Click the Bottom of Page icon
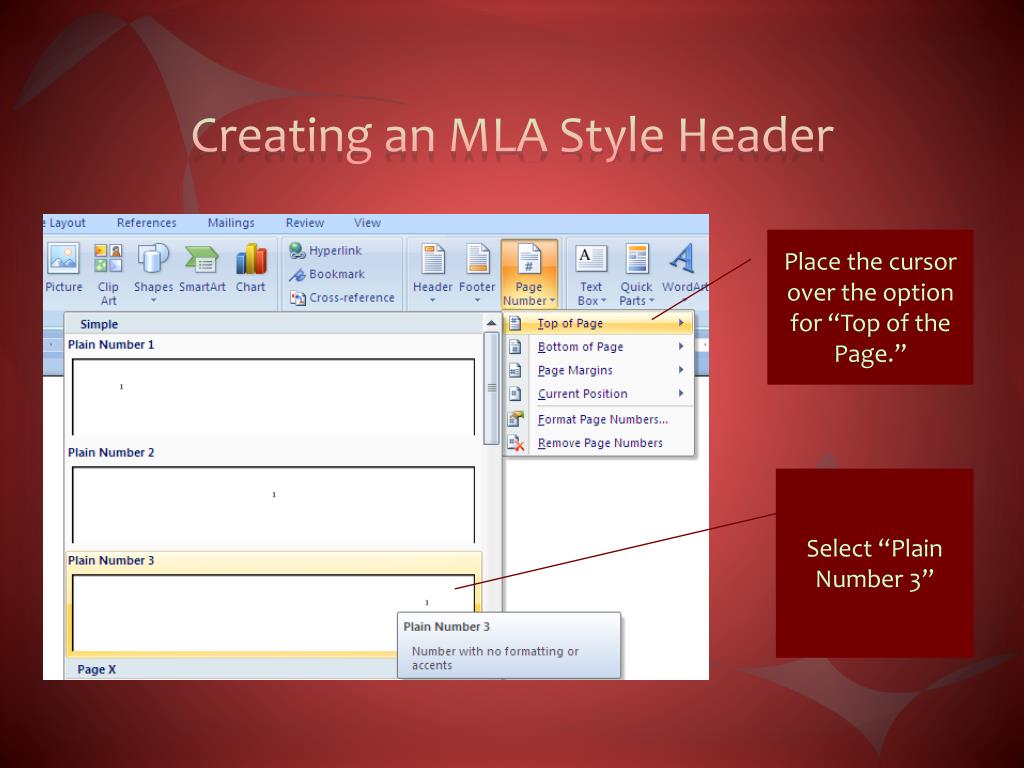The width and height of the screenshot is (1024, 768). coord(515,347)
